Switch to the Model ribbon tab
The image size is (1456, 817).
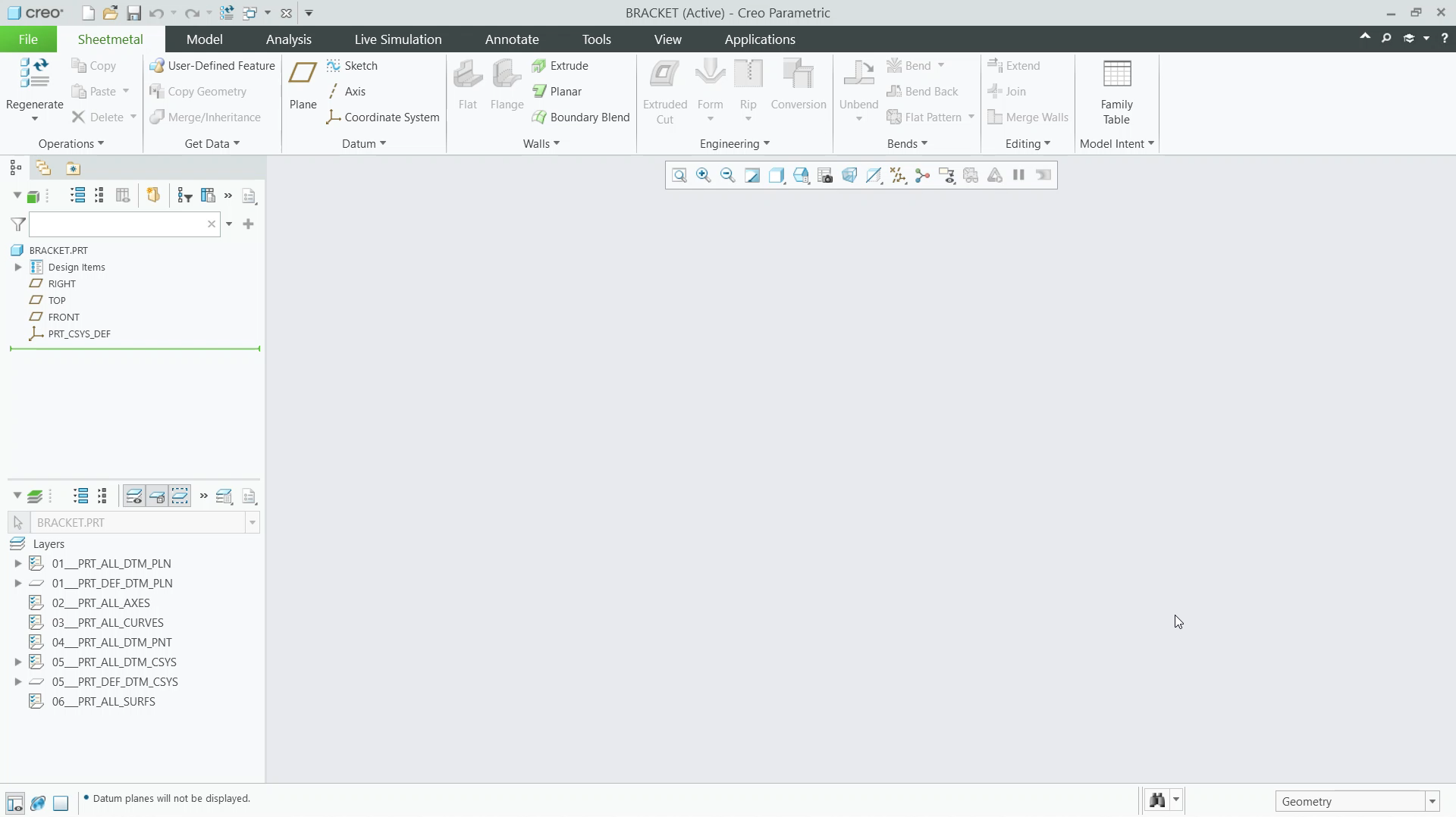click(205, 39)
